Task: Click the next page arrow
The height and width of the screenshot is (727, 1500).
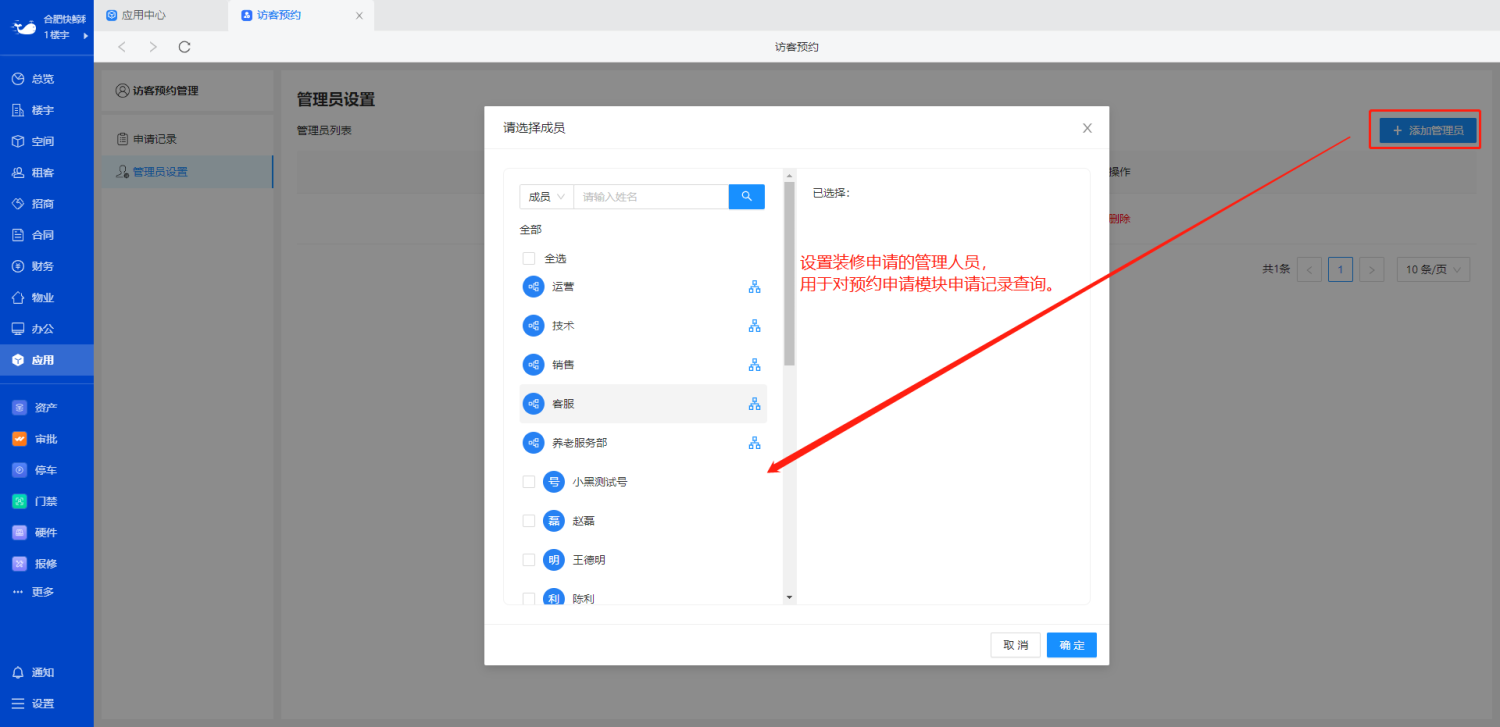Action: click(1372, 269)
